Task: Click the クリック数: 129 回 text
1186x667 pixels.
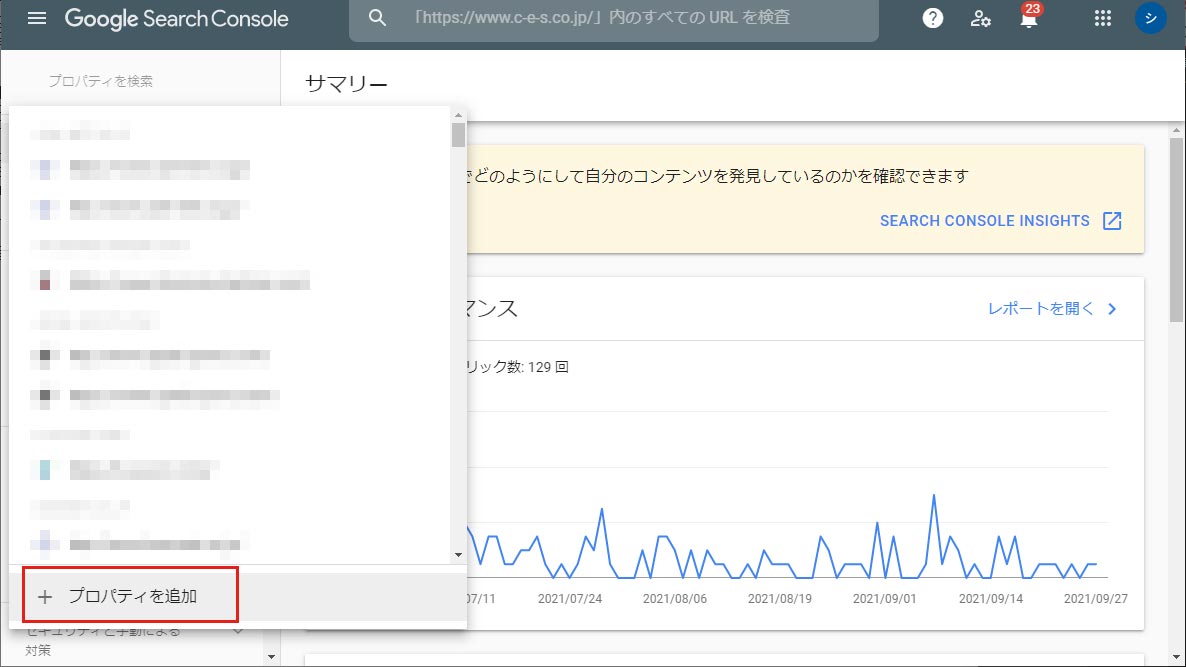Action: (516, 367)
